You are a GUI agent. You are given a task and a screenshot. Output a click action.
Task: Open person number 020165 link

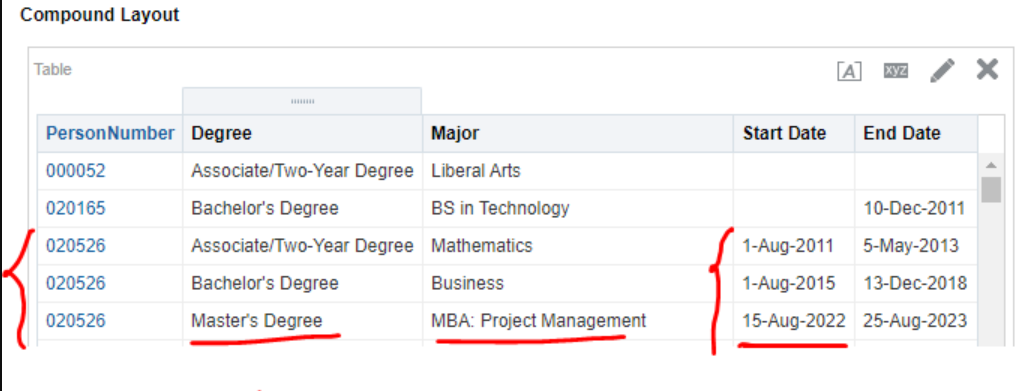(x=76, y=209)
